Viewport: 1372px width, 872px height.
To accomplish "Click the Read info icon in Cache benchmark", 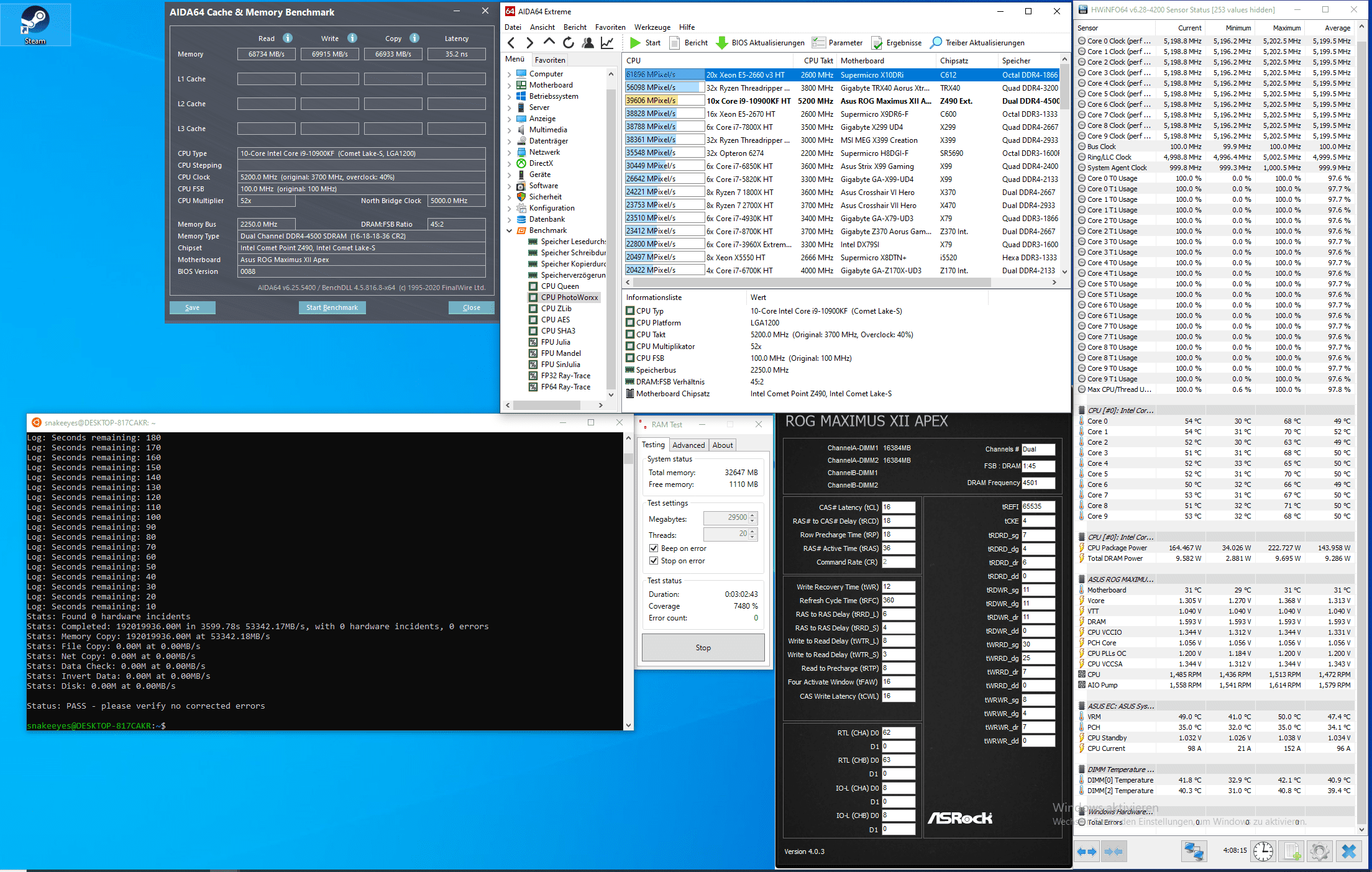I will click(x=287, y=38).
